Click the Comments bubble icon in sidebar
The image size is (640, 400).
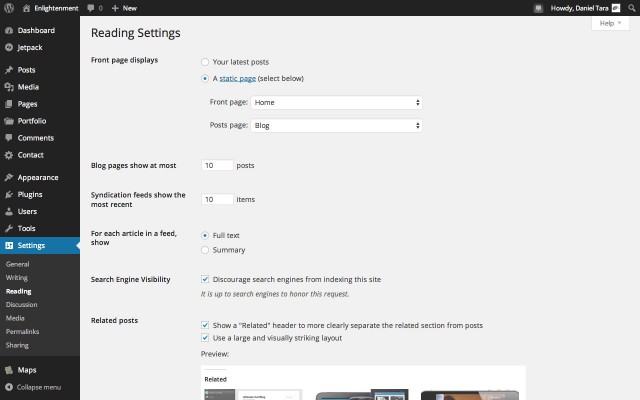coord(9,138)
